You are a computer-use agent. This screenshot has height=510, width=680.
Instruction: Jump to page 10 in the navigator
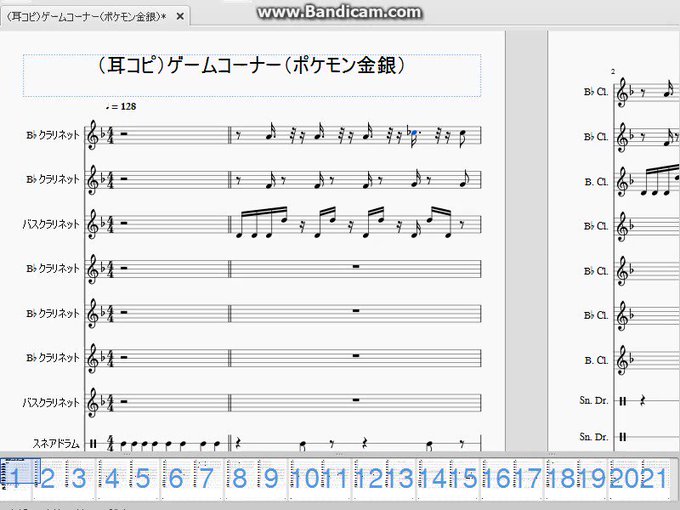[x=304, y=479]
